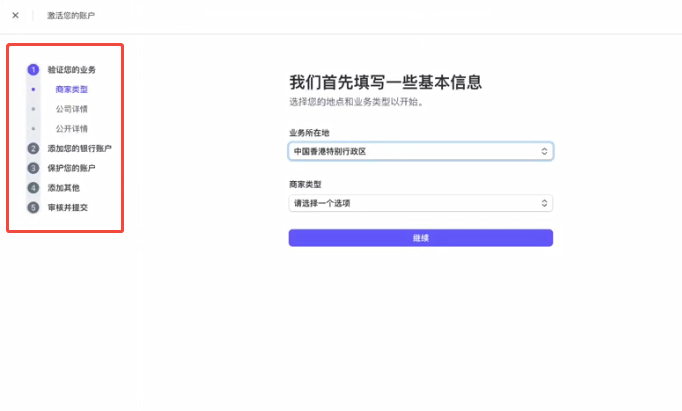Click the step 1 number circle
This screenshot has width=682, height=411.
33,70
